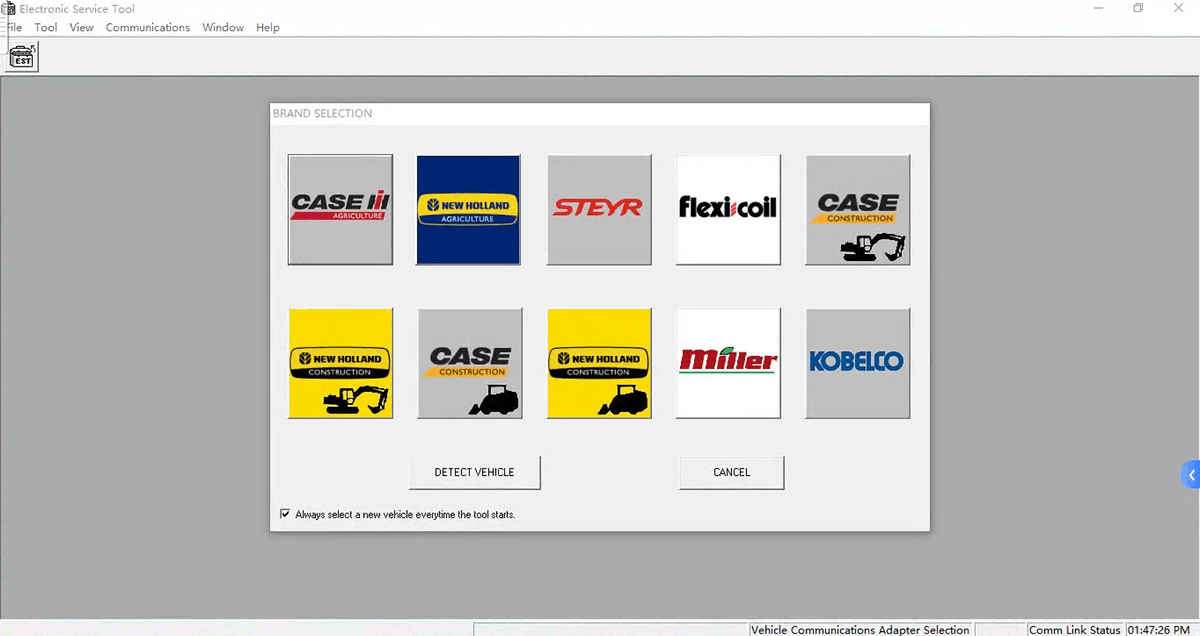Uncheck Always select a new vehicle checkbox
1200x636 pixels.
(285, 514)
